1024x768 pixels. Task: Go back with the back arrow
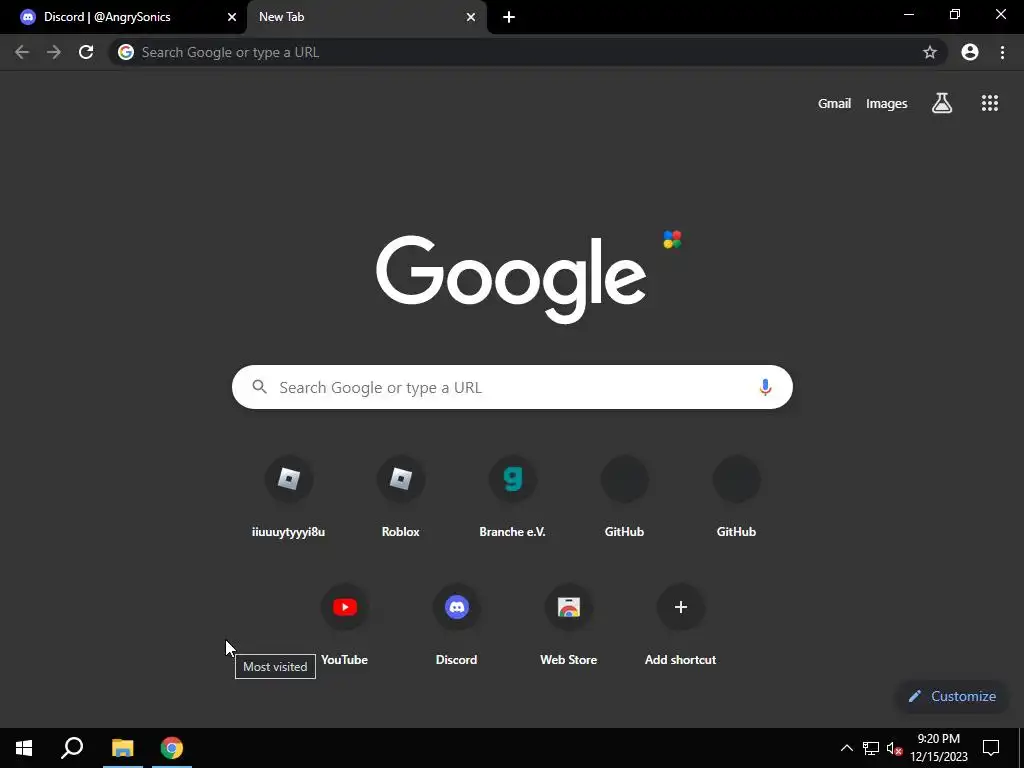(x=22, y=52)
